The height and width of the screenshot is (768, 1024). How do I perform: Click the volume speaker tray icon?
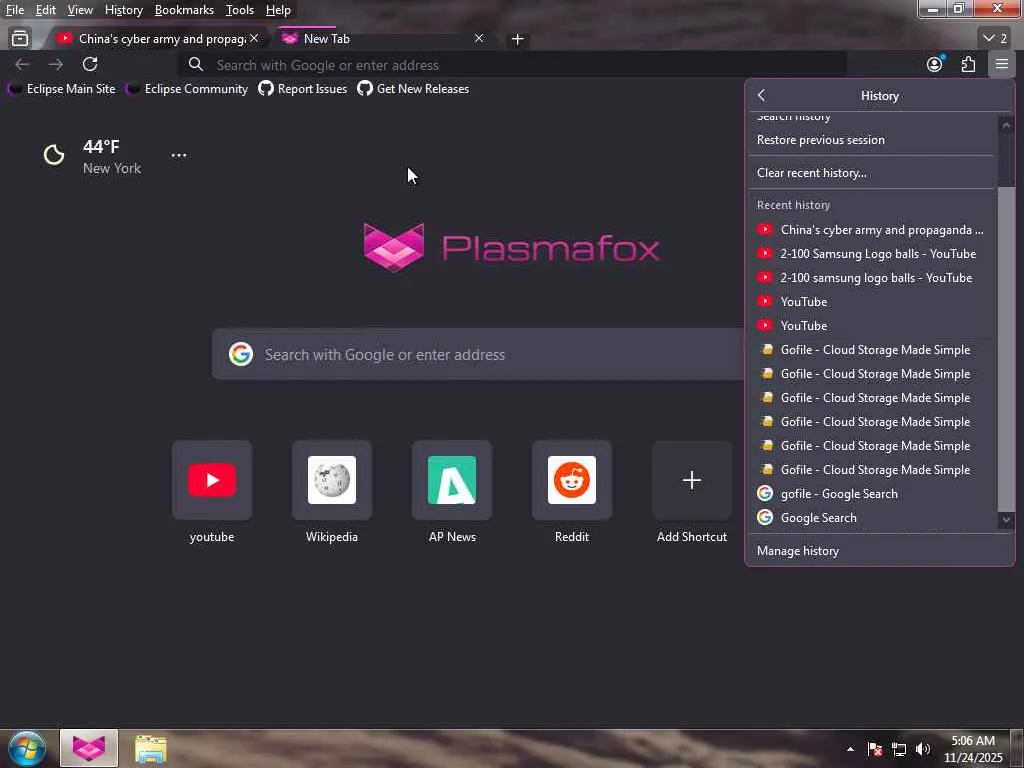coord(922,749)
